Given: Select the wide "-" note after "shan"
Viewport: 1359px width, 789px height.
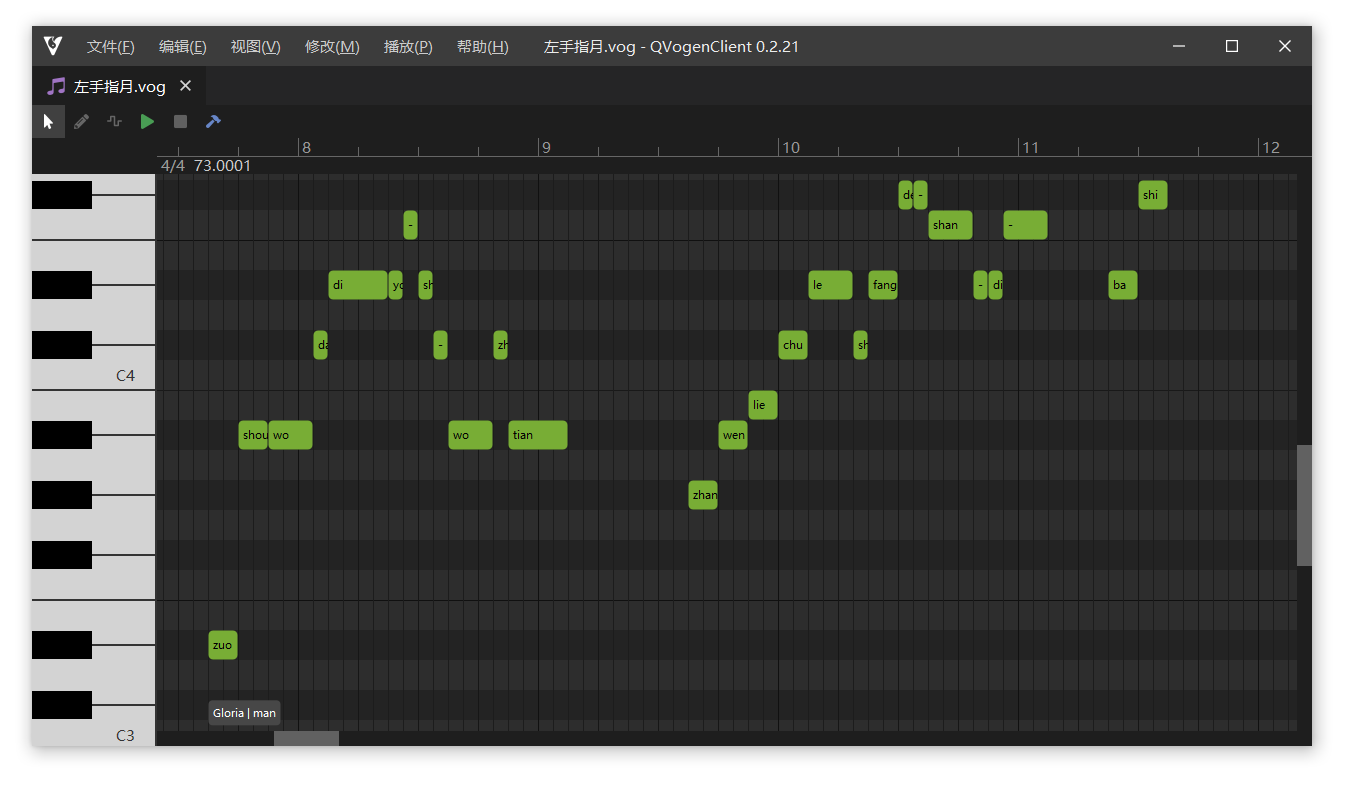Looking at the screenshot, I should 1026,225.
